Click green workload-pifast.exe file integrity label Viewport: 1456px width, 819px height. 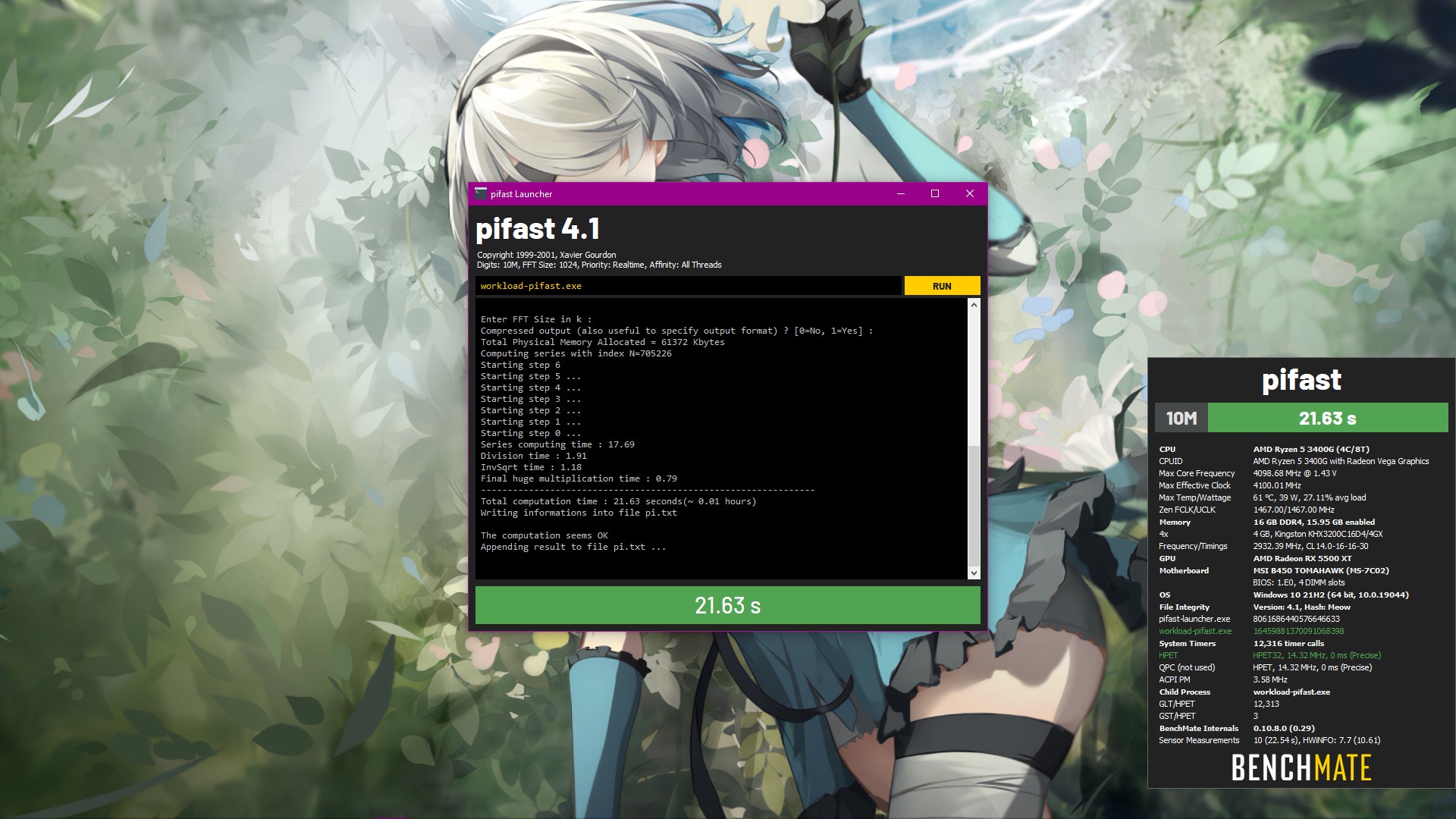point(1195,631)
